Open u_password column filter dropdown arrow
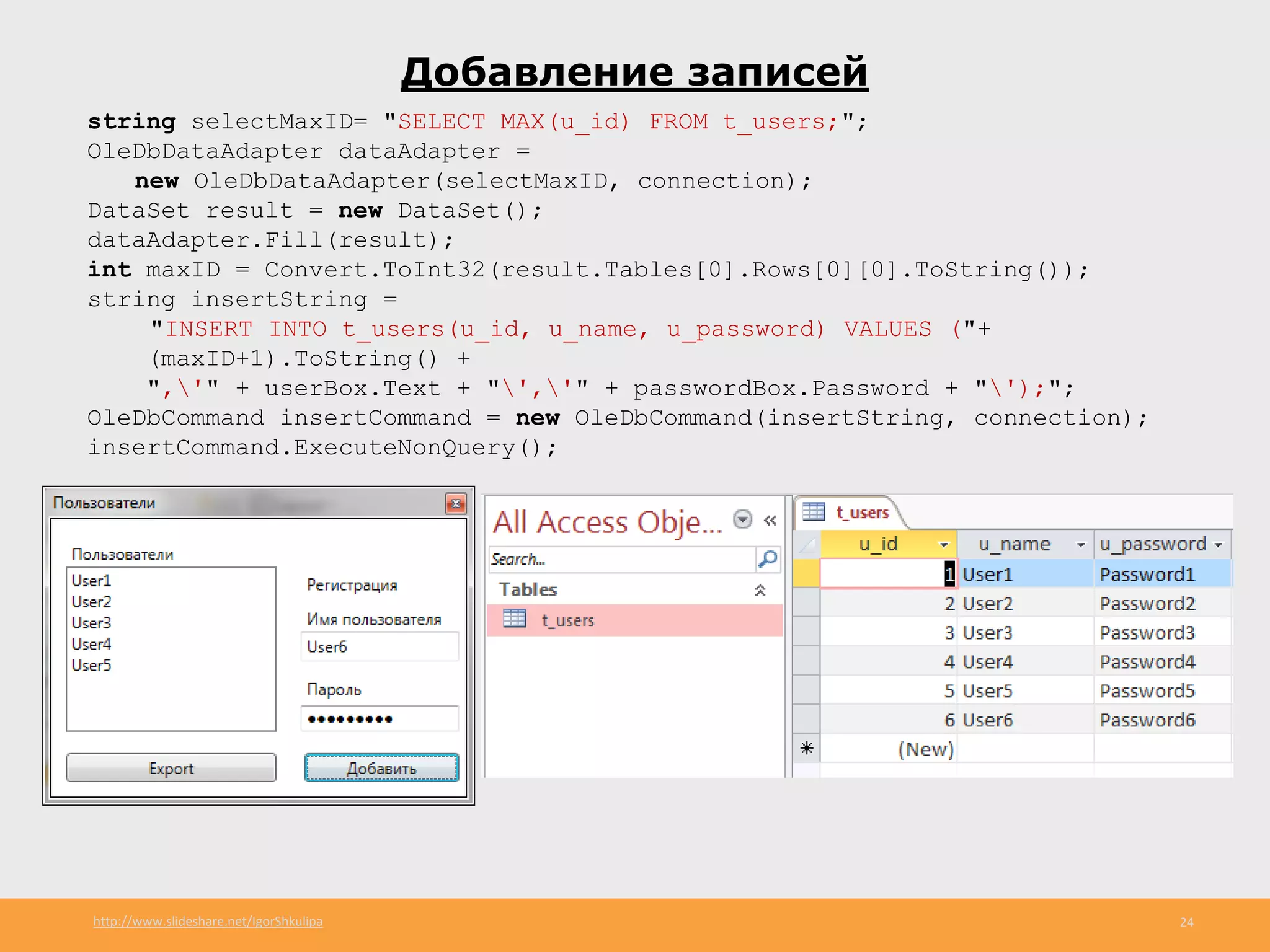The image size is (1270, 952). click(x=1218, y=545)
